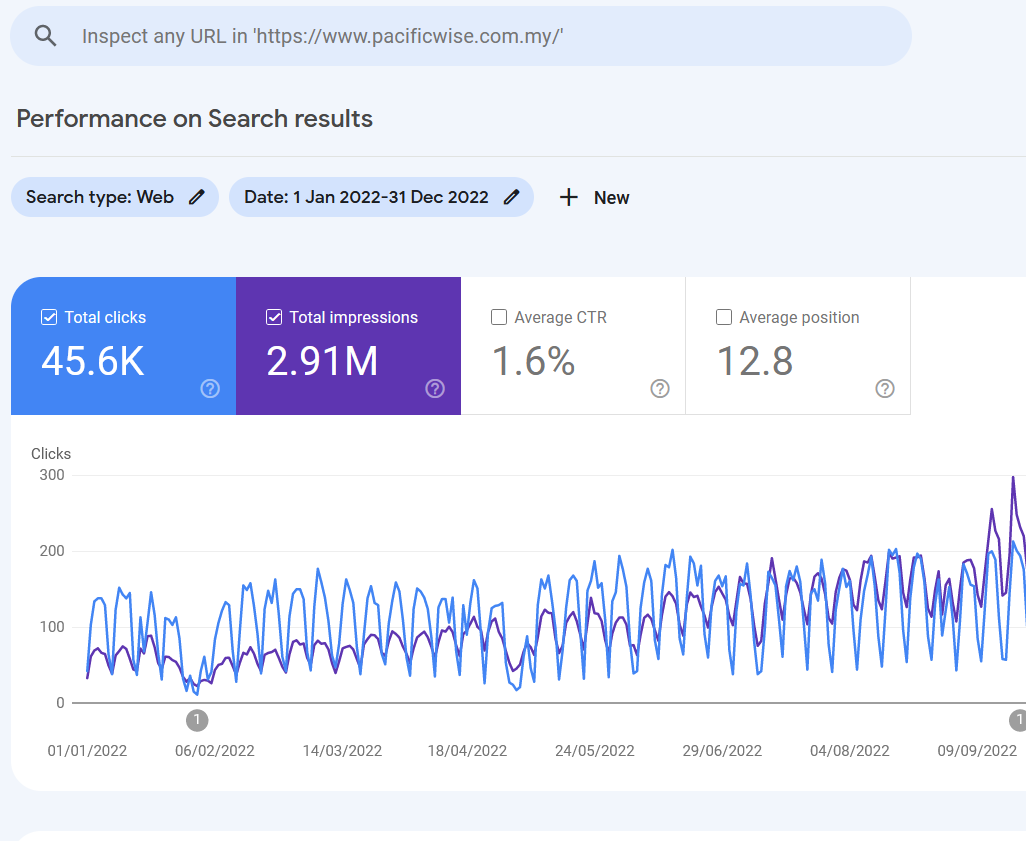Enable the Average position checkbox

click(x=724, y=317)
